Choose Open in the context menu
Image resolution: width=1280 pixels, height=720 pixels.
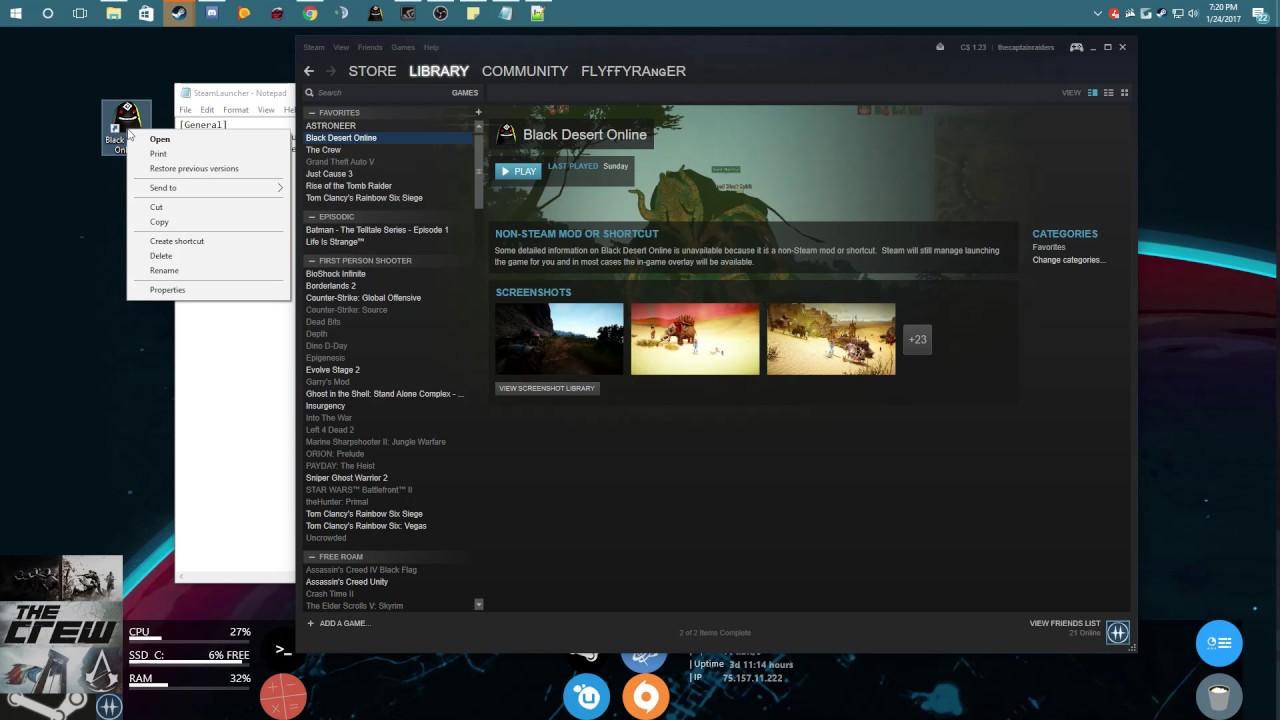pos(208,139)
